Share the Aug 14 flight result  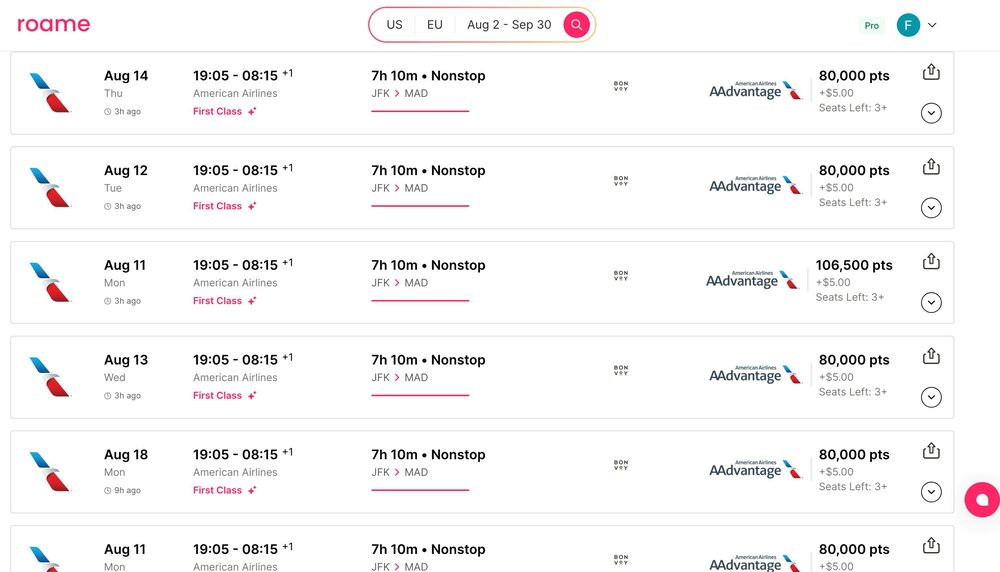point(931,71)
